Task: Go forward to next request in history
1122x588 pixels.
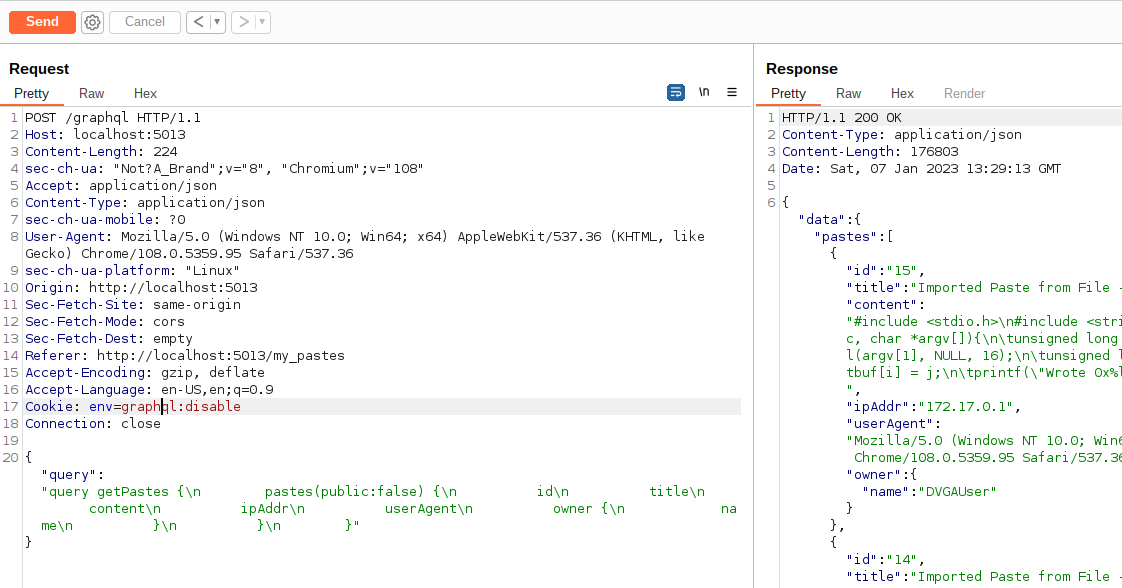Action: pyautogui.click(x=243, y=22)
